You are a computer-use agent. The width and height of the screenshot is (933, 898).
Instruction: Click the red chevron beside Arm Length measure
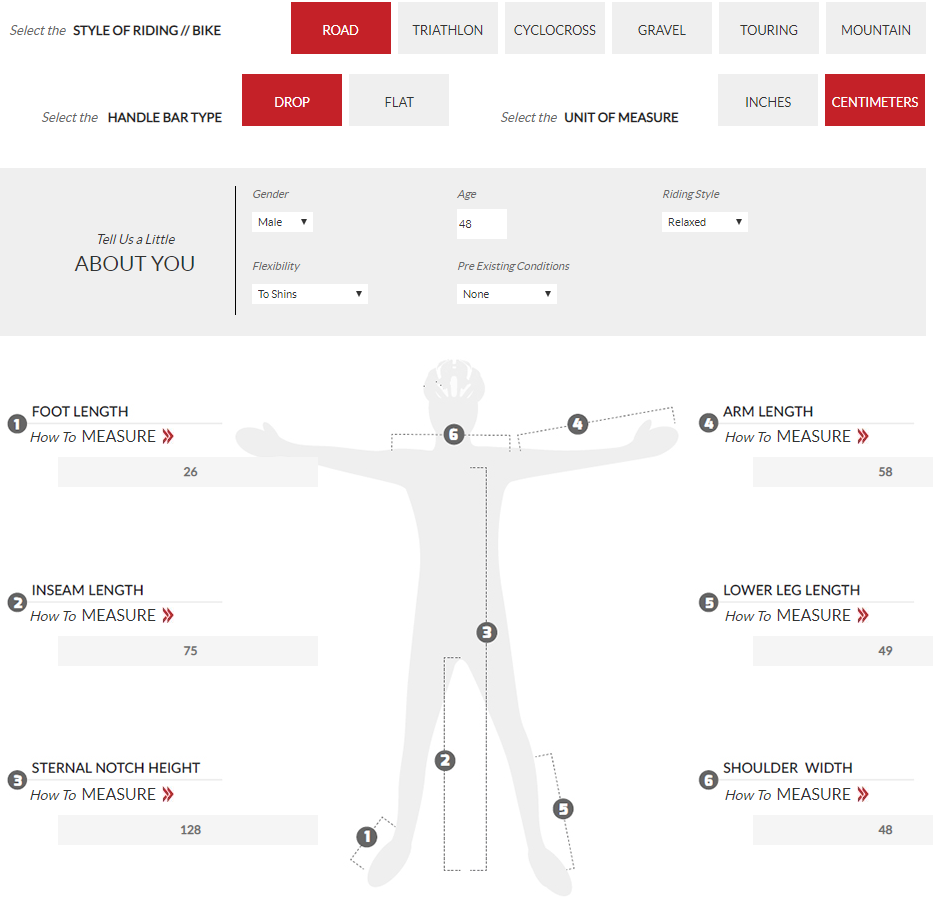862,436
